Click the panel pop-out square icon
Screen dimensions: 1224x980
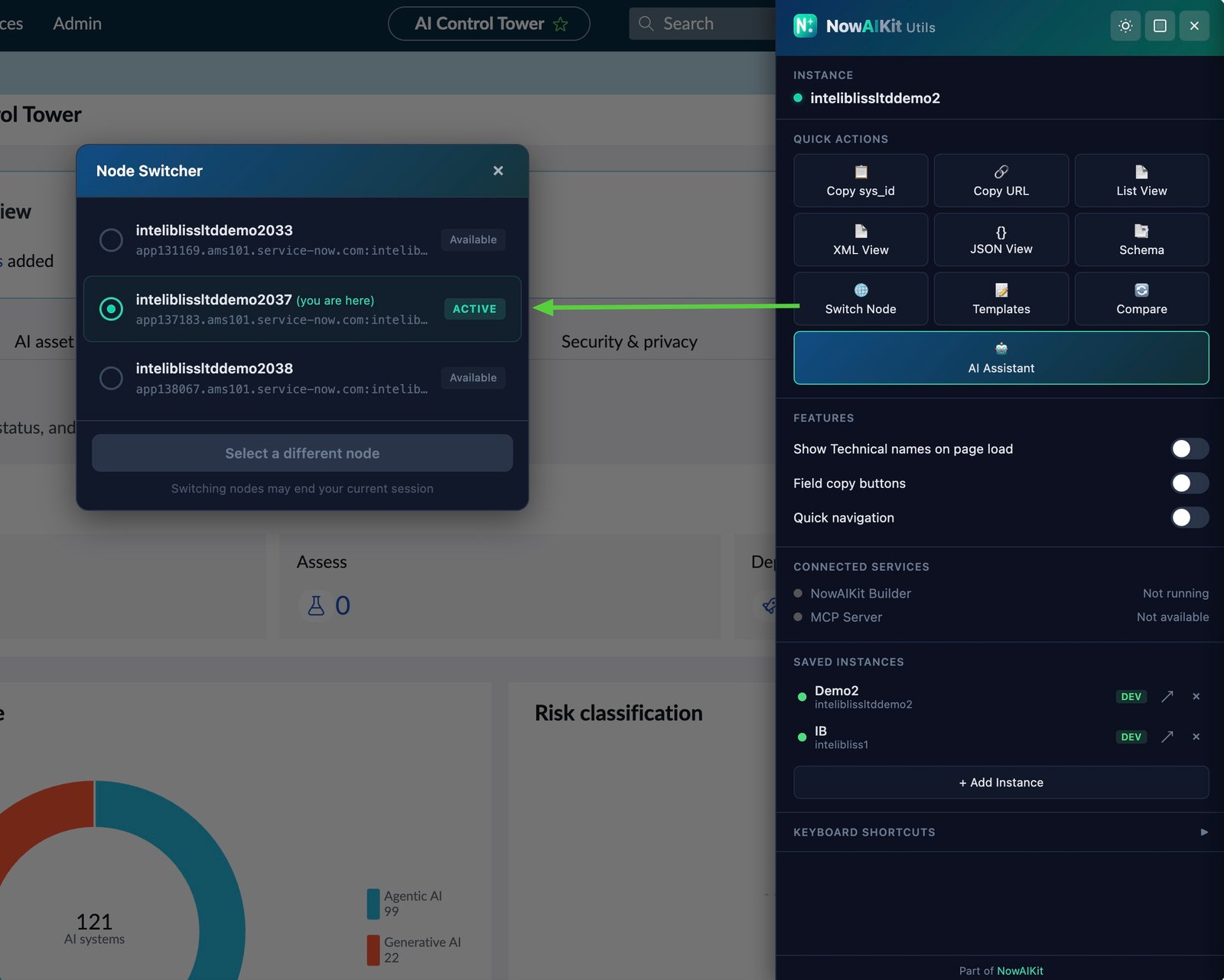point(1160,26)
